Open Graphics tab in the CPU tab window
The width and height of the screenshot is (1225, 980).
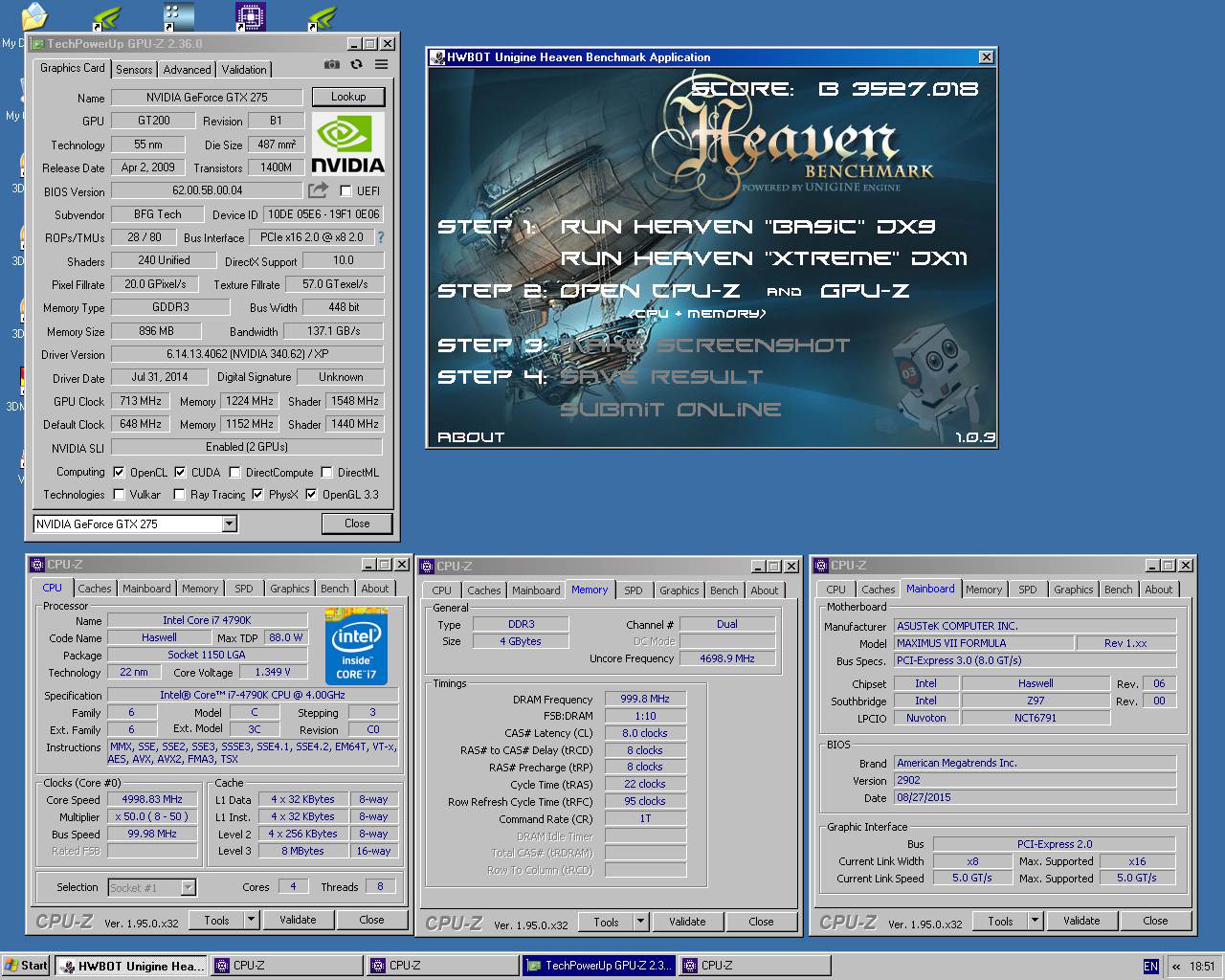click(x=290, y=589)
